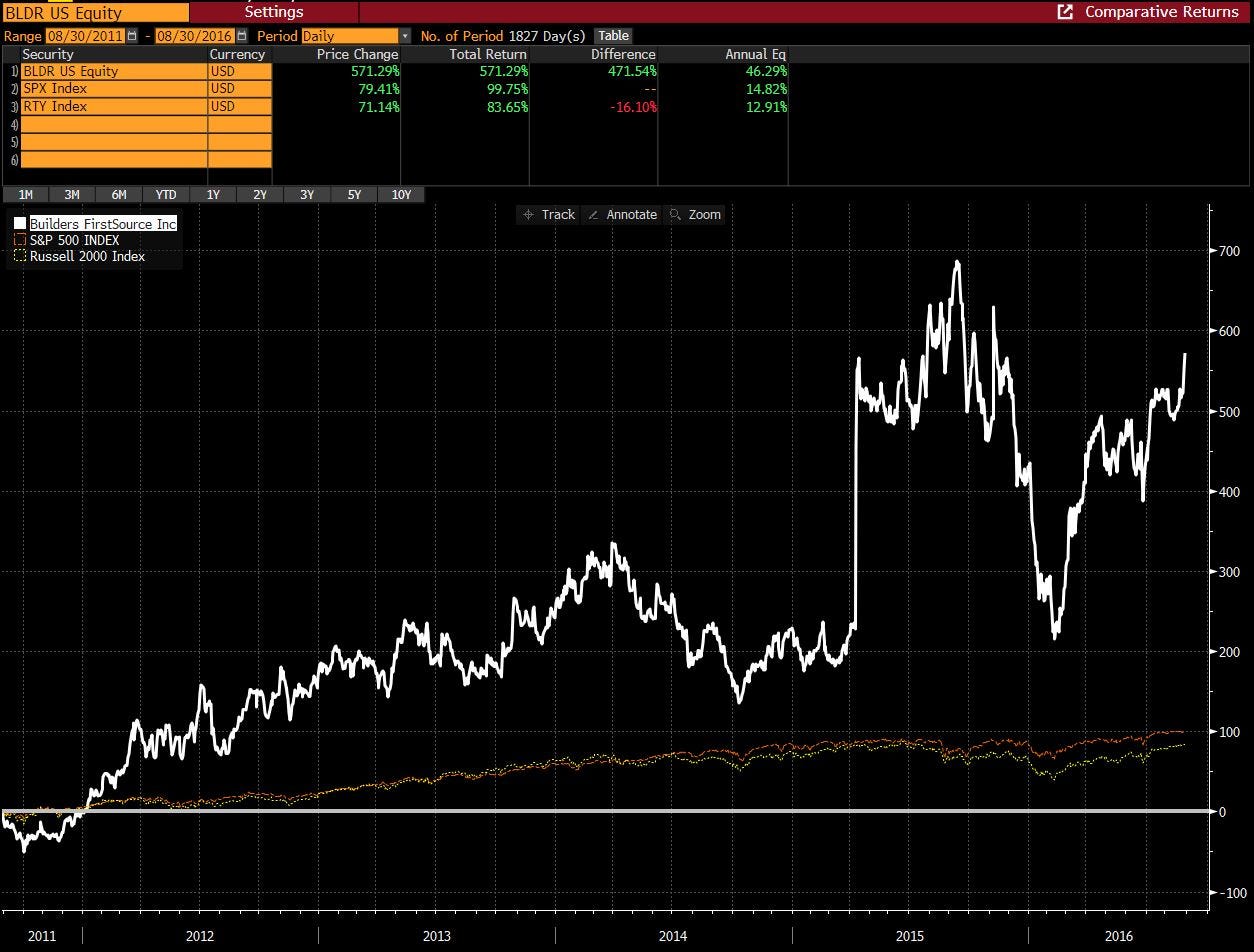Select the SPX Index security row
Image resolution: width=1254 pixels, height=952 pixels.
point(113,89)
